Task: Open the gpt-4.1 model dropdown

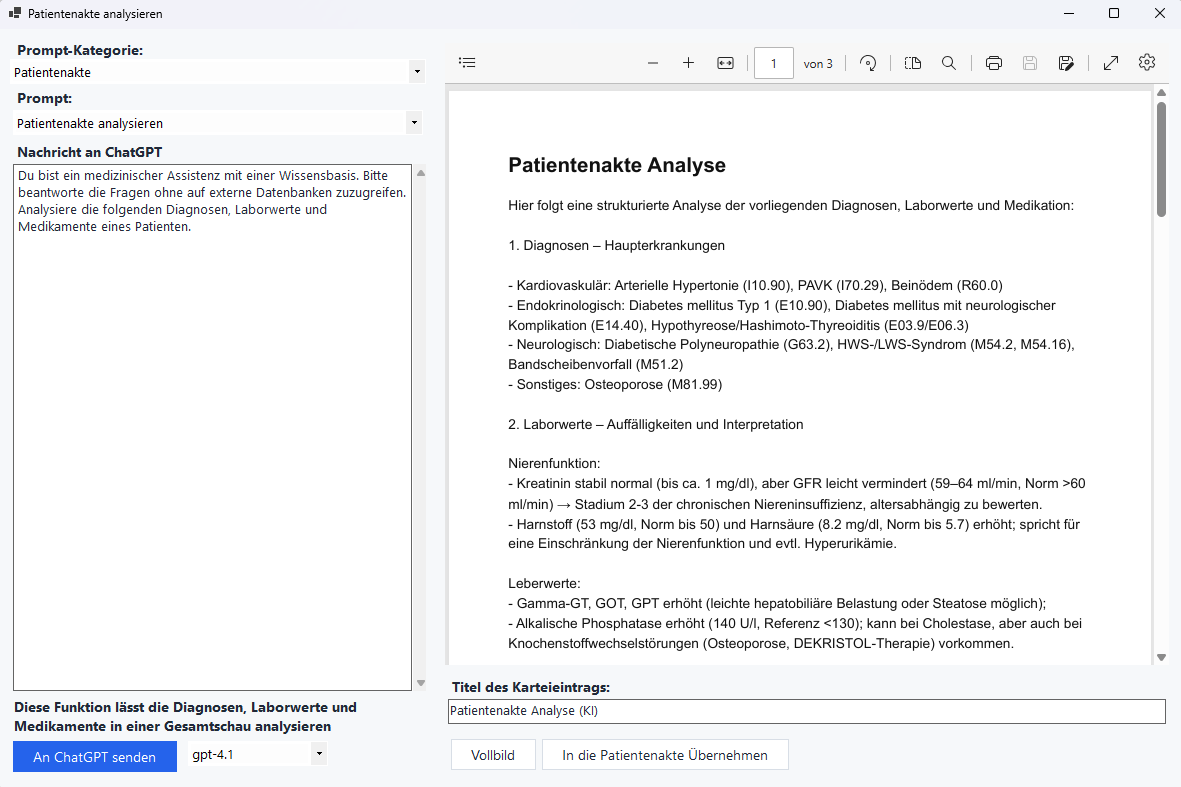Action: tap(319, 754)
